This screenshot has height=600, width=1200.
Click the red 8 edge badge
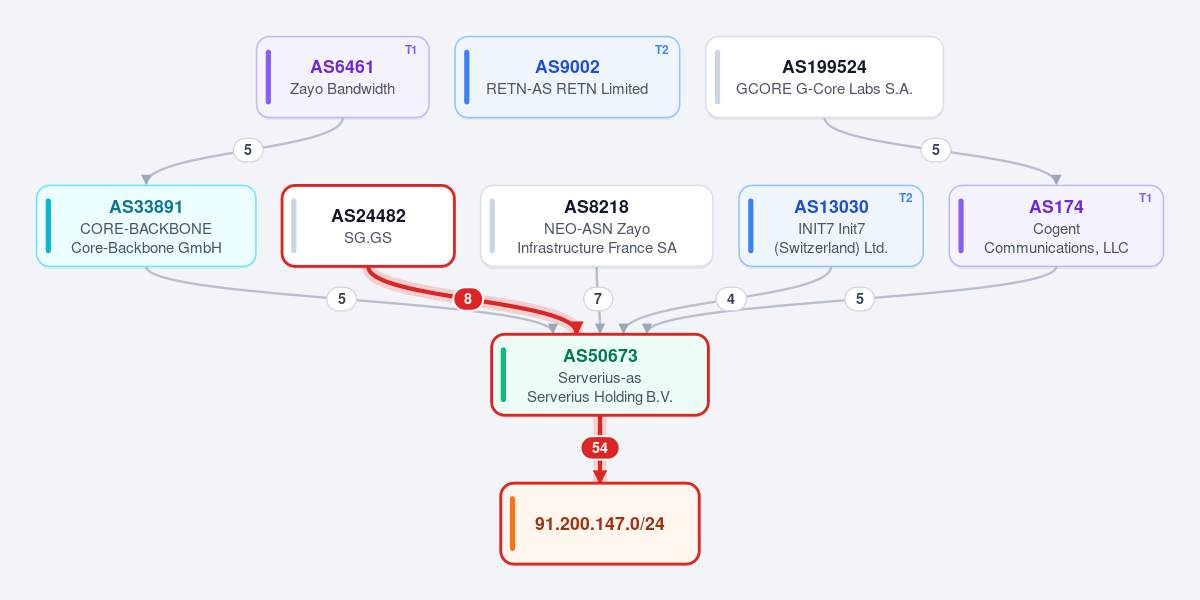tap(468, 298)
